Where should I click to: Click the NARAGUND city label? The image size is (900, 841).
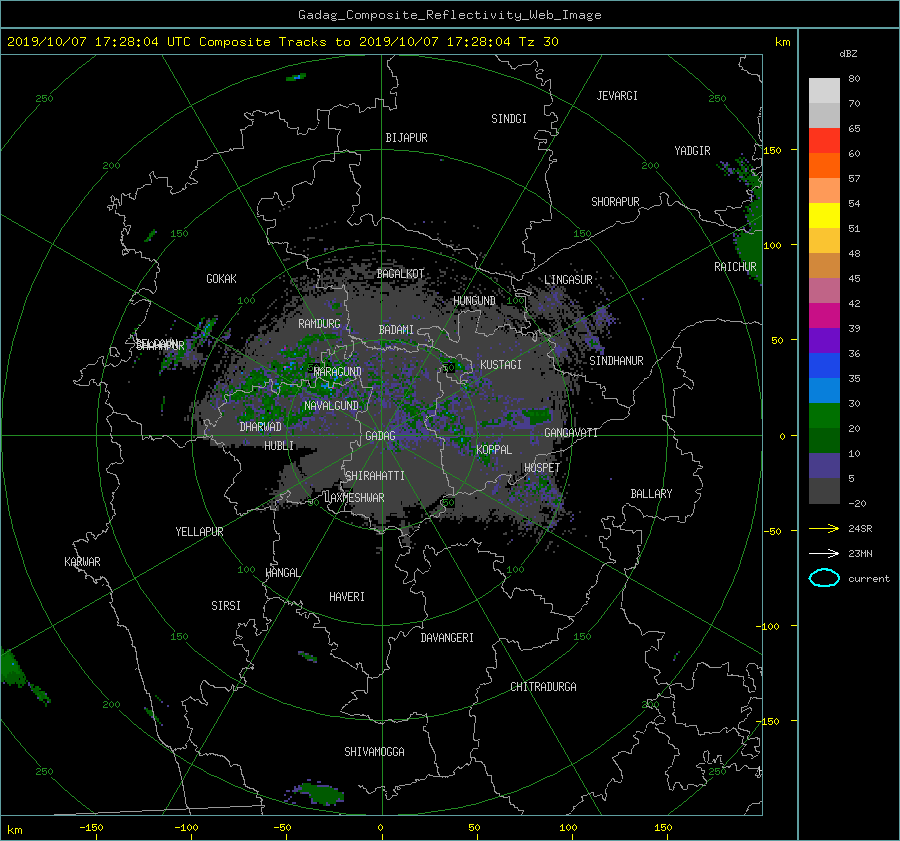click(x=338, y=371)
